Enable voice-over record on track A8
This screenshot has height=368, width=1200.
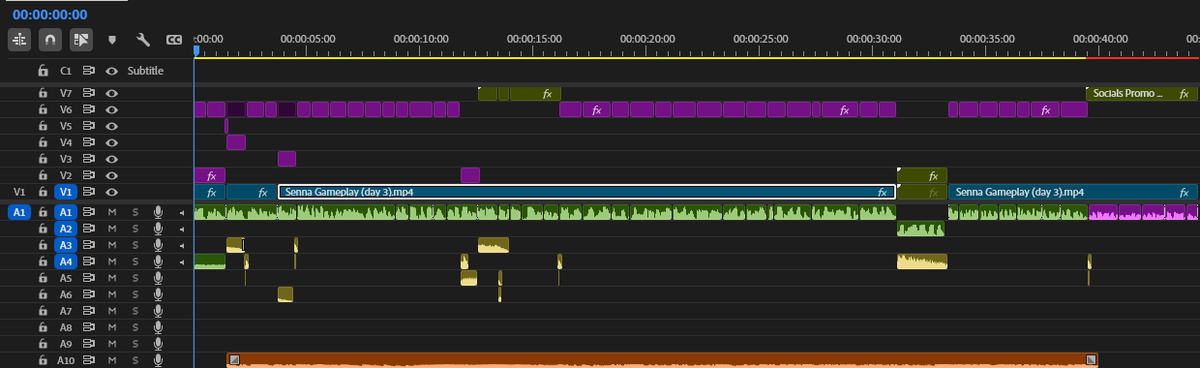click(158, 327)
